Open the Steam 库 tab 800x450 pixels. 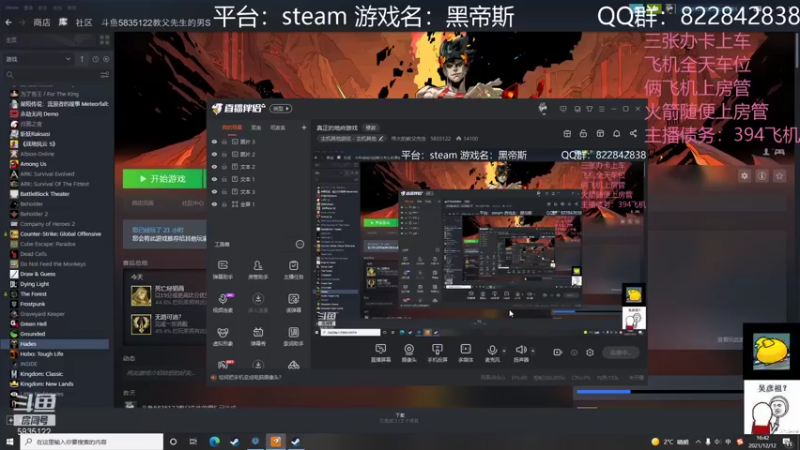pyautogui.click(x=63, y=22)
